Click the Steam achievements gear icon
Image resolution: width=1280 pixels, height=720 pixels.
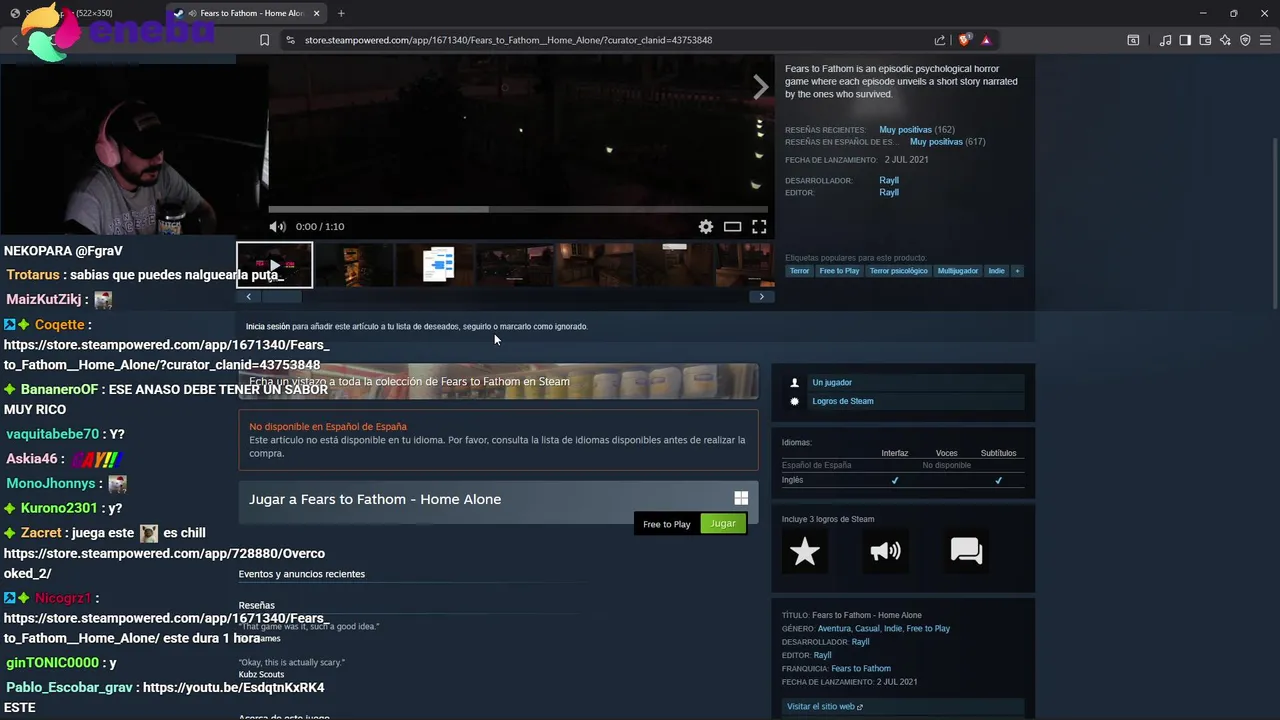pyautogui.click(x=795, y=401)
